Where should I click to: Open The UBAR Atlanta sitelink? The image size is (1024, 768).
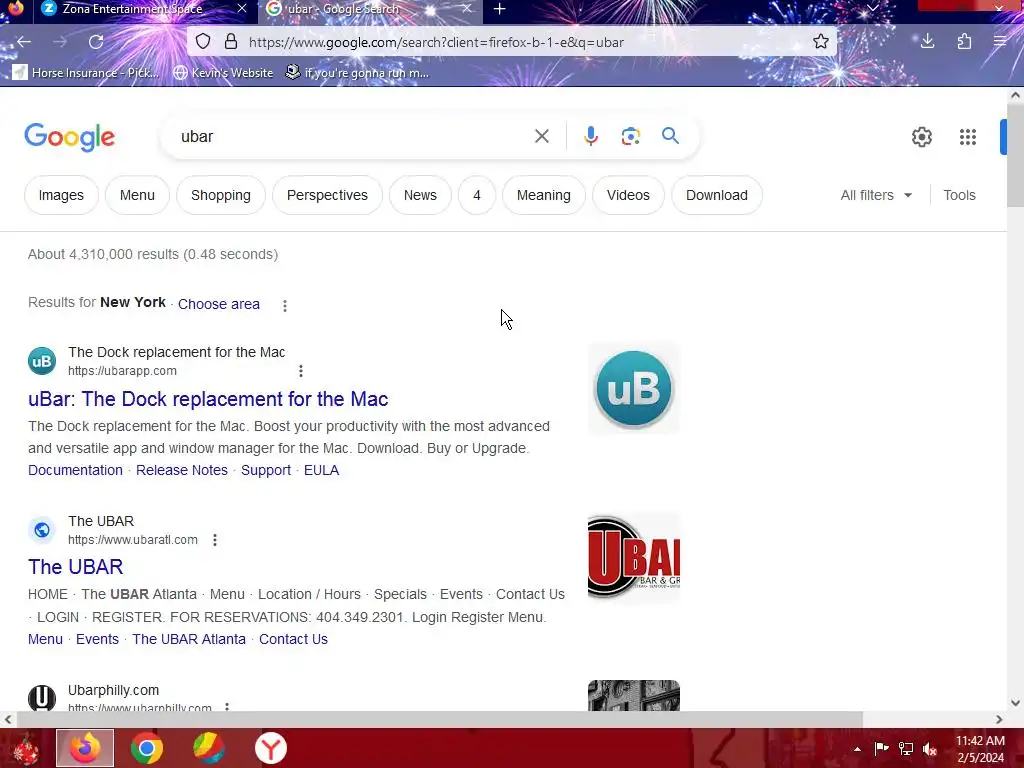[189, 639]
